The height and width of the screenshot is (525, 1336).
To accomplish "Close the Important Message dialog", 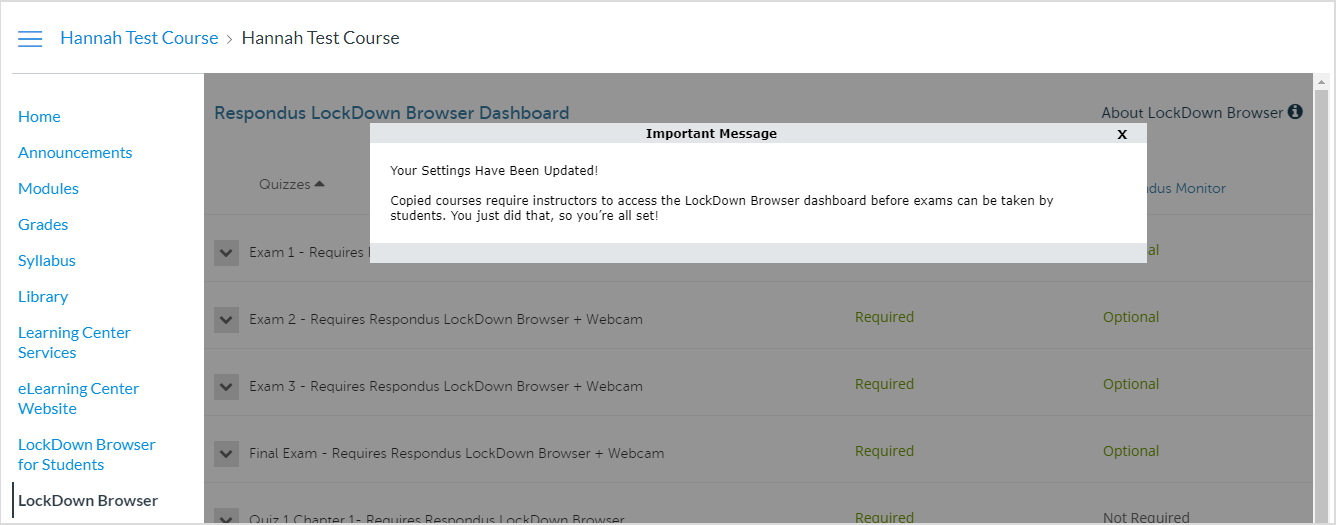I will coord(1122,134).
